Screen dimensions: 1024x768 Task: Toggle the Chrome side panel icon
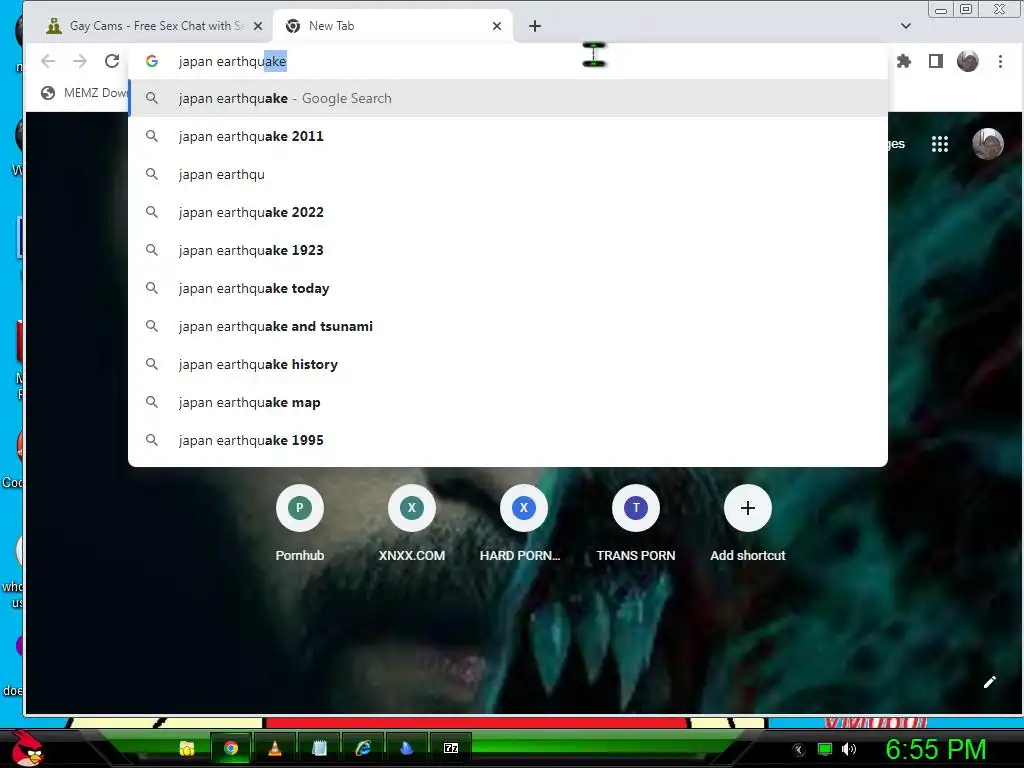pyautogui.click(x=935, y=61)
